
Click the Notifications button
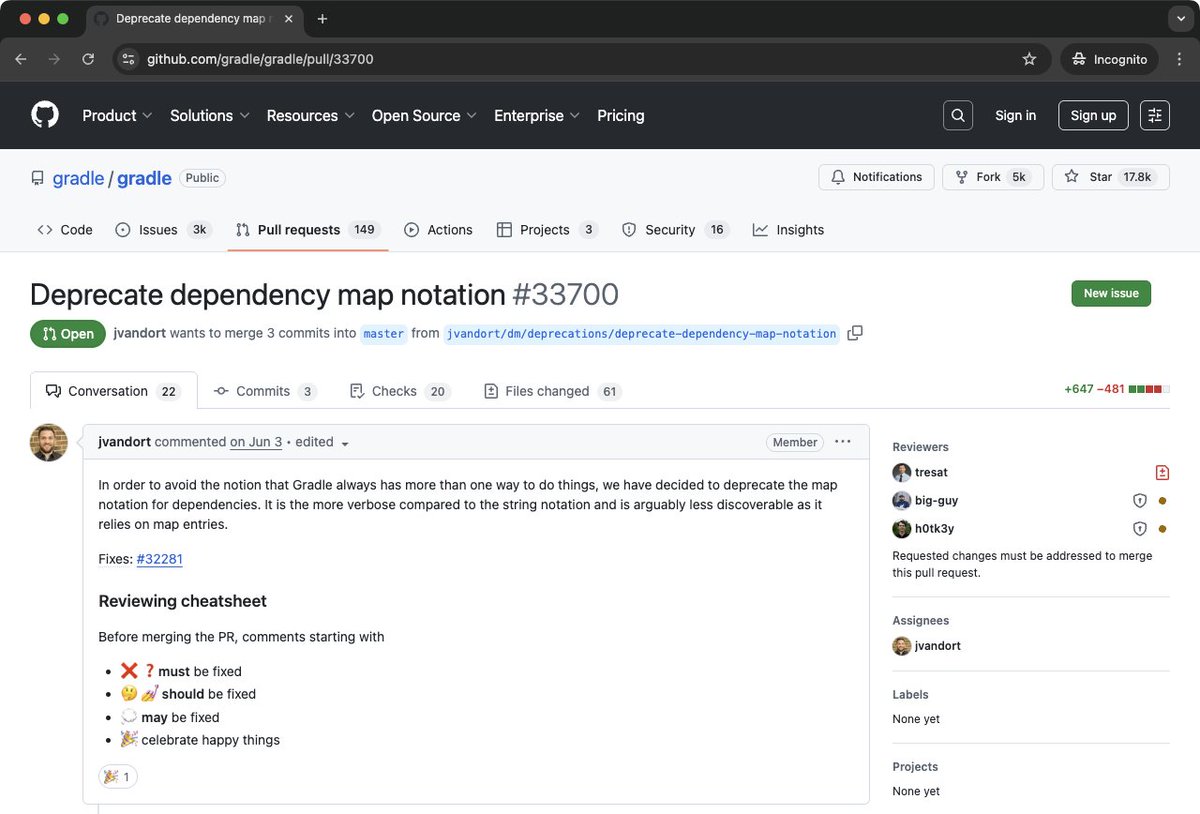pyautogui.click(x=876, y=177)
